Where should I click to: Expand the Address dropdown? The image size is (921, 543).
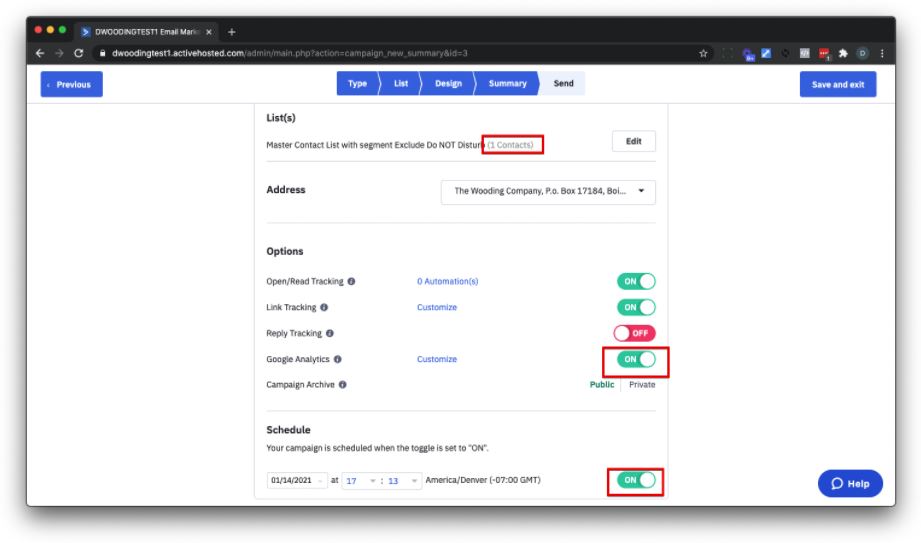point(548,191)
